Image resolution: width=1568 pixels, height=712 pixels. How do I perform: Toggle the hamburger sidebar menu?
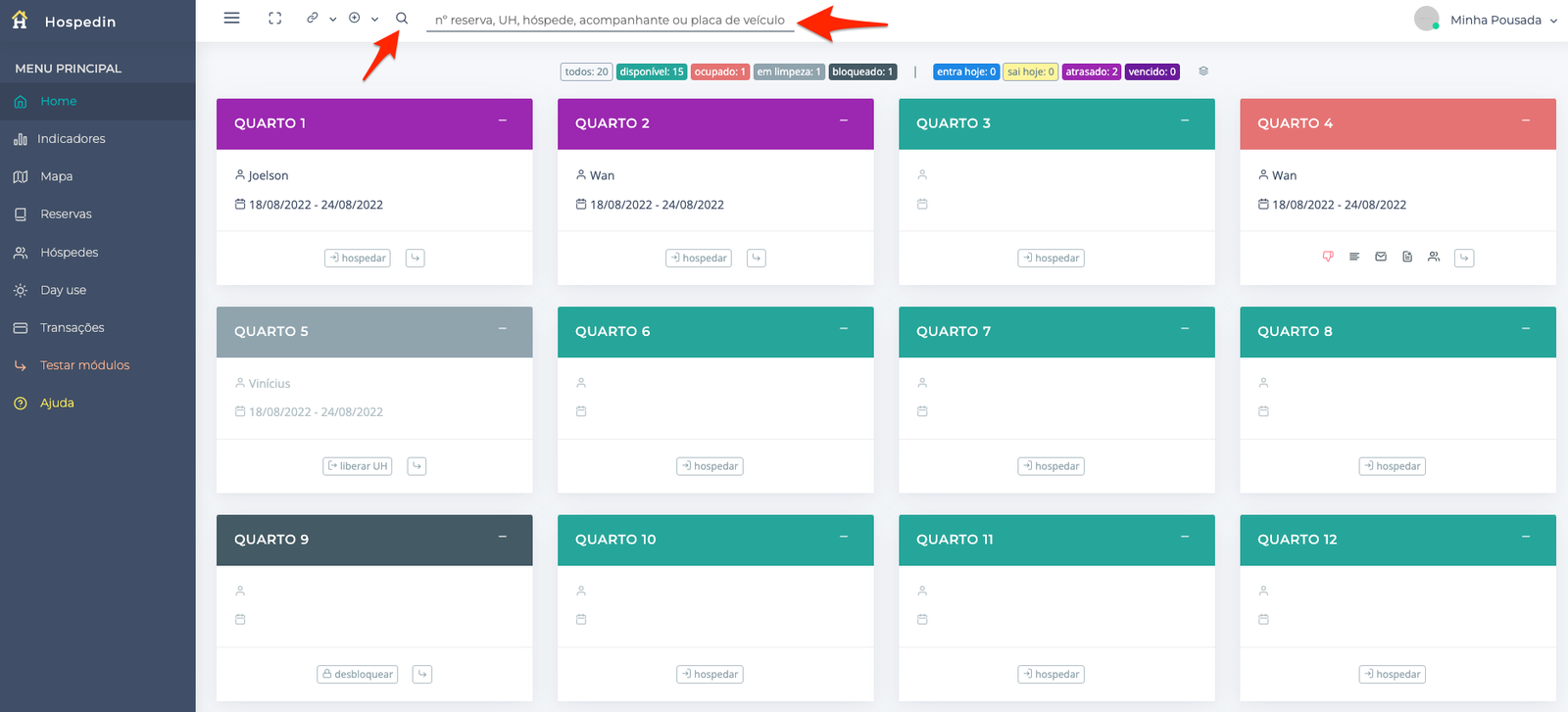click(231, 18)
